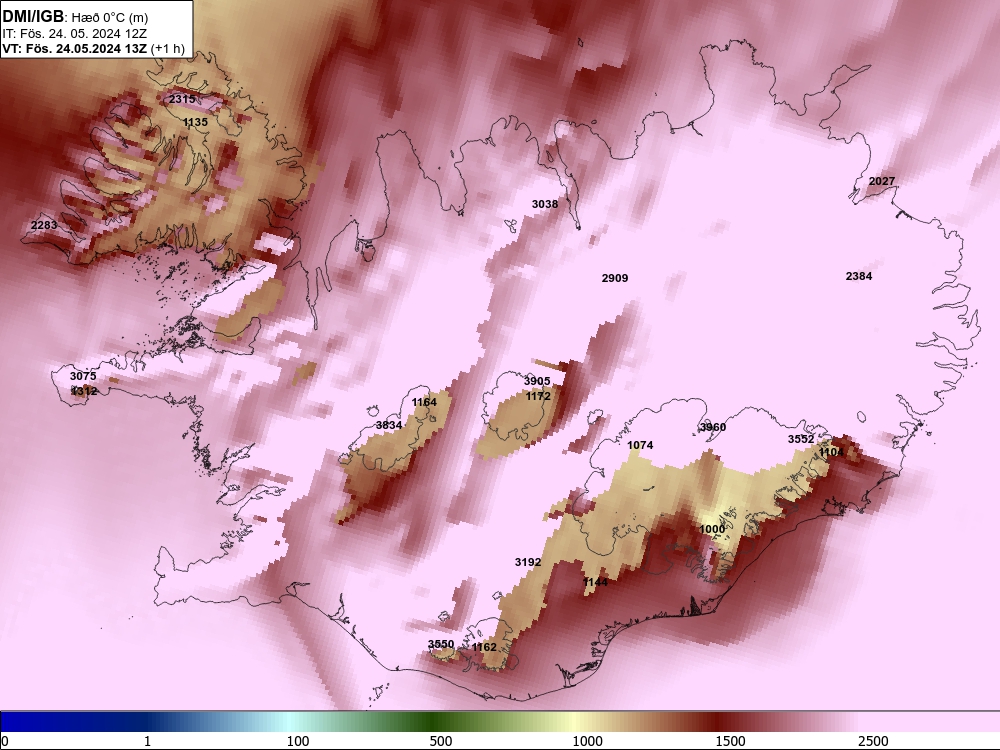1000x750 pixels.
Task: Click the color scale tick label 1500
Action: pos(730,741)
